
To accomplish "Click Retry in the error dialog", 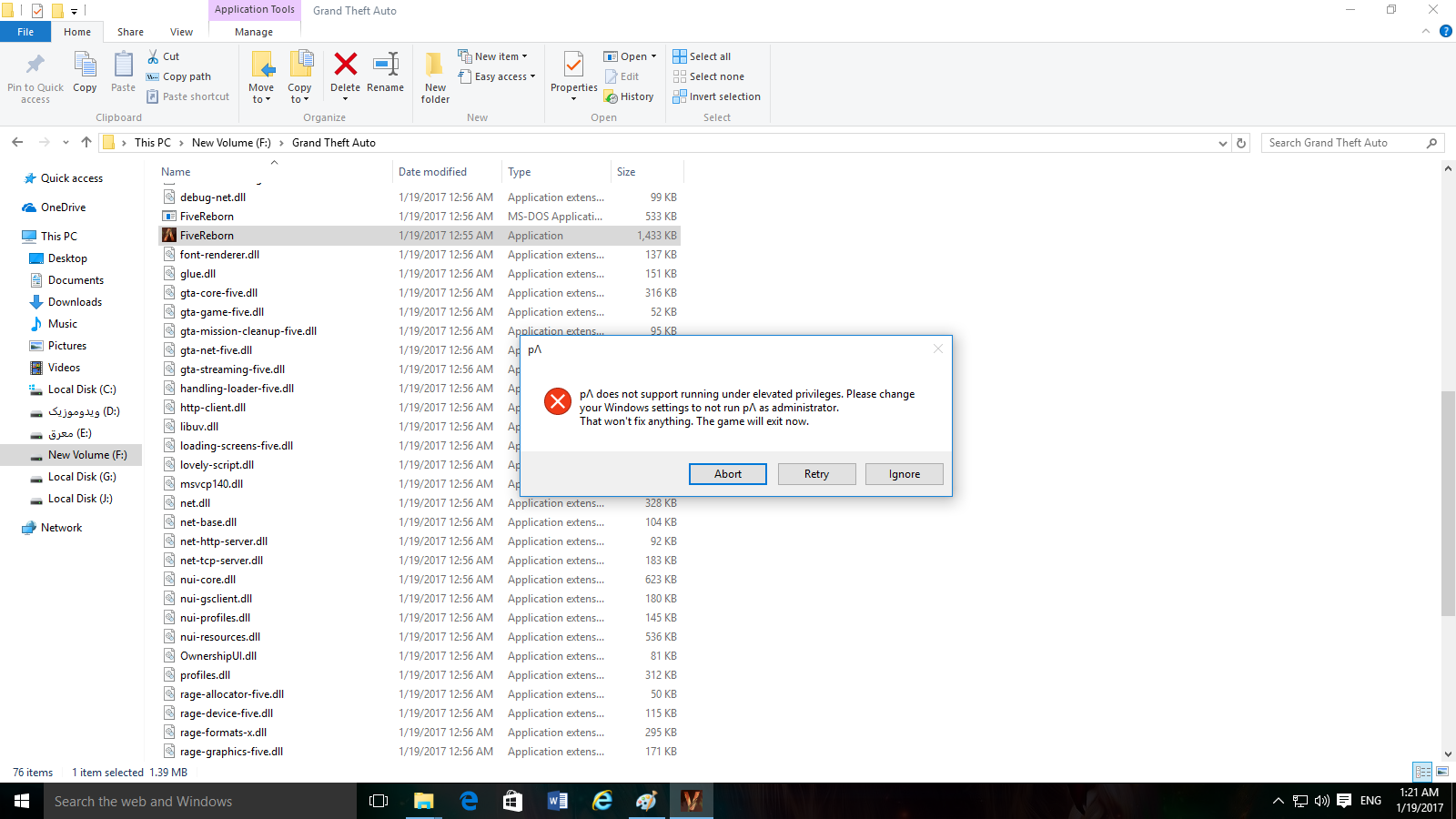I will (x=816, y=474).
